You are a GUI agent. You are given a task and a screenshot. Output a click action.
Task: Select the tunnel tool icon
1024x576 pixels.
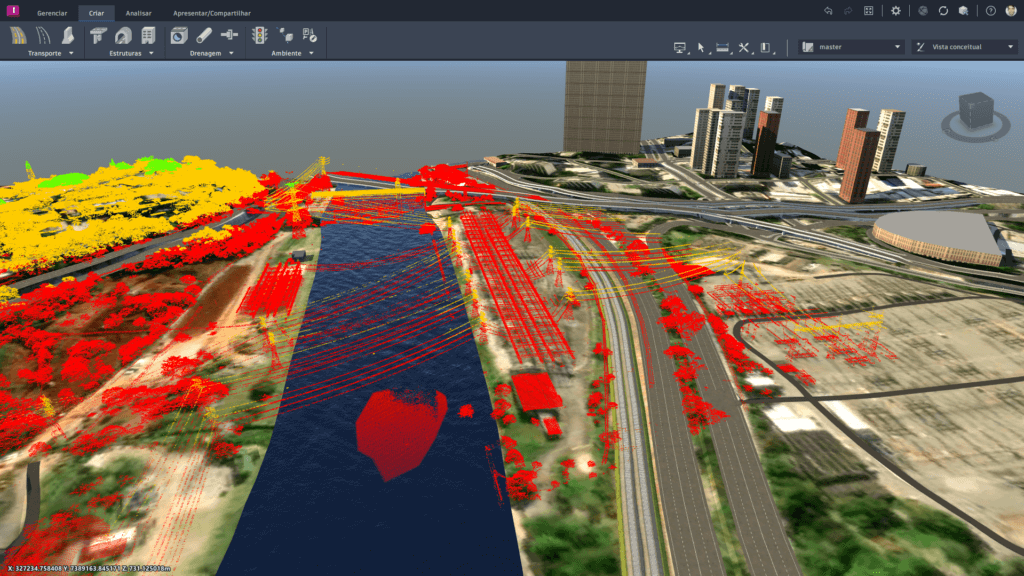123,35
